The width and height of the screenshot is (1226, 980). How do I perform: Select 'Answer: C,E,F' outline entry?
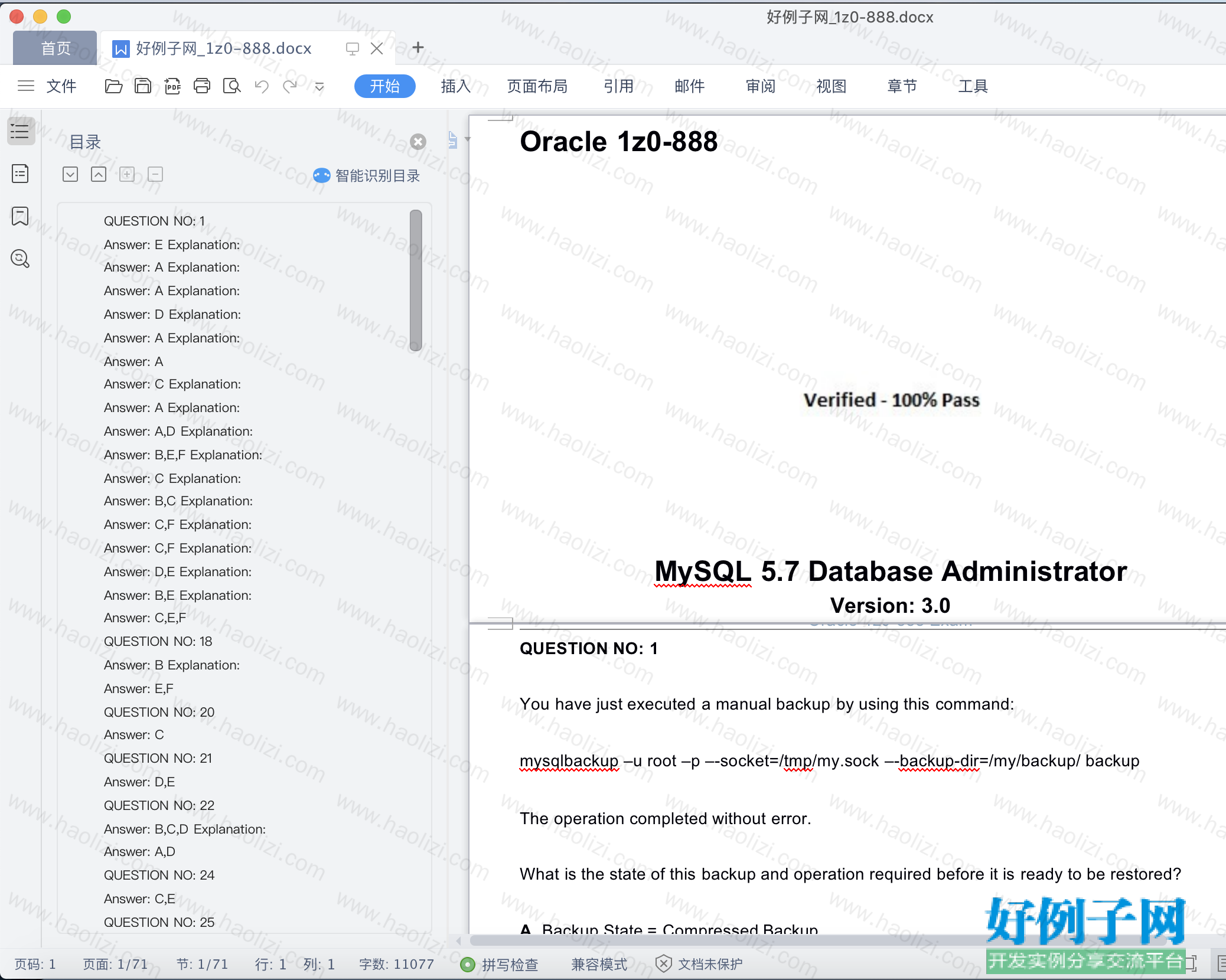coord(145,618)
